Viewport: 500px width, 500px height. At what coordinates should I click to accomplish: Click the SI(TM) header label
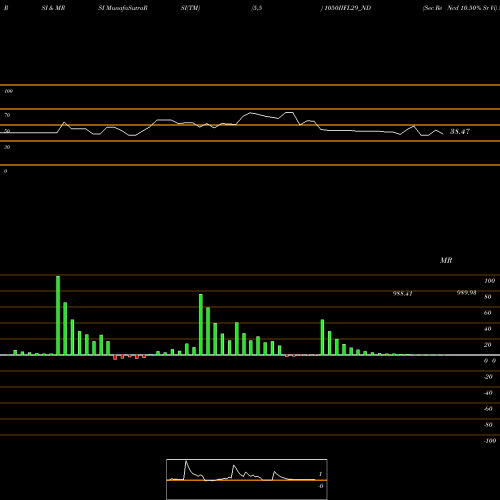point(190,8)
